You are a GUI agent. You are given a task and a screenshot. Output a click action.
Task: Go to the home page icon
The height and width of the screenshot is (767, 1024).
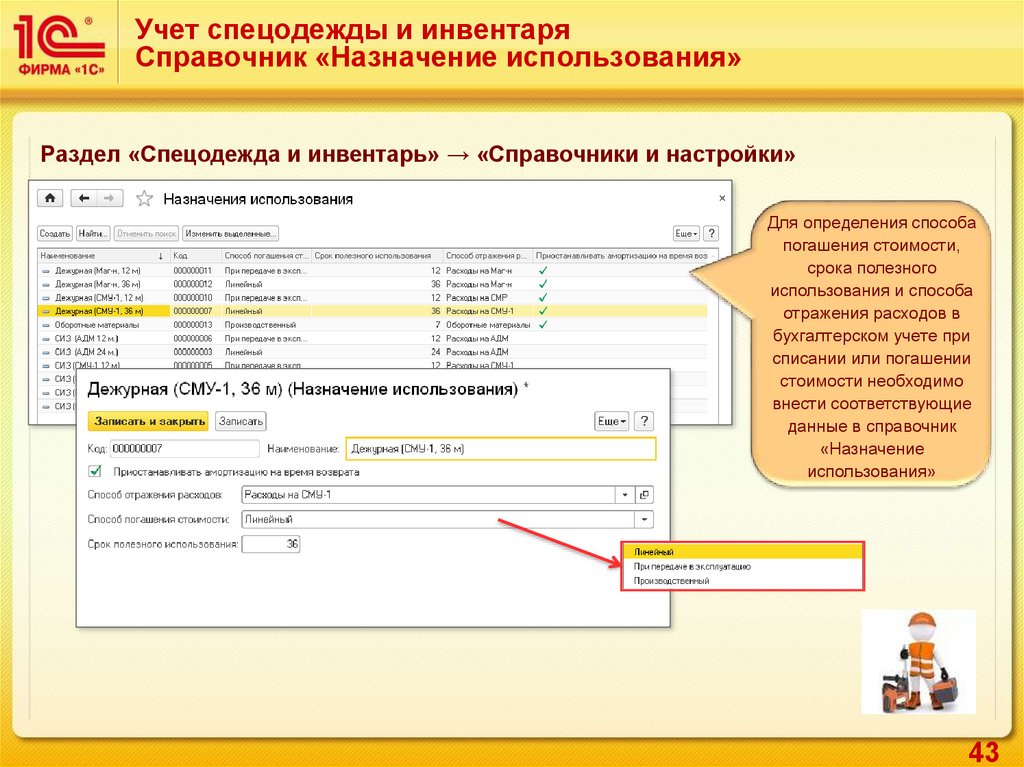[50, 198]
